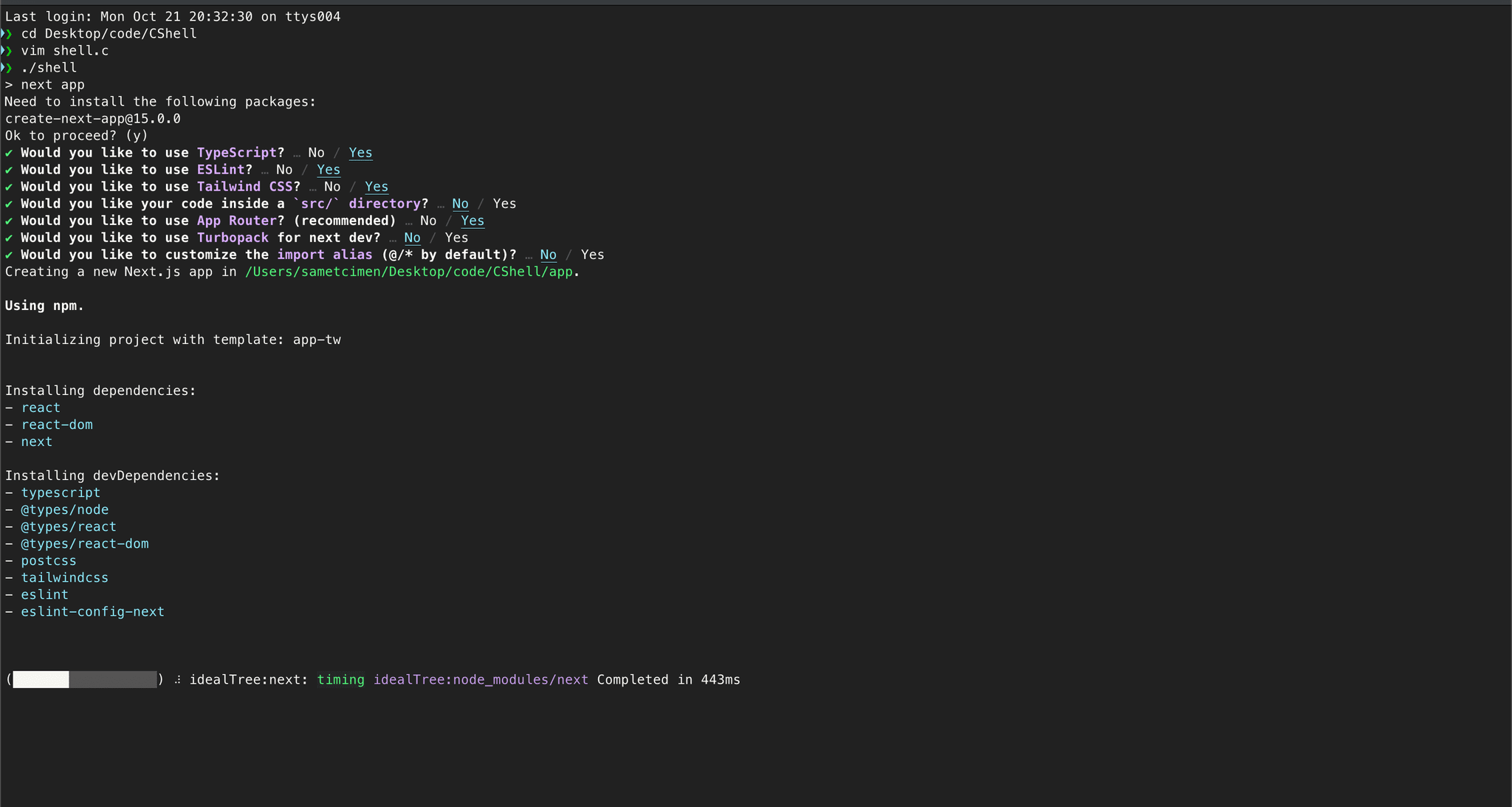Viewport: 1512px width, 807px height.
Task: Click the 'Last login: Mon Oct 21' line
Action: pyautogui.click(x=173, y=16)
